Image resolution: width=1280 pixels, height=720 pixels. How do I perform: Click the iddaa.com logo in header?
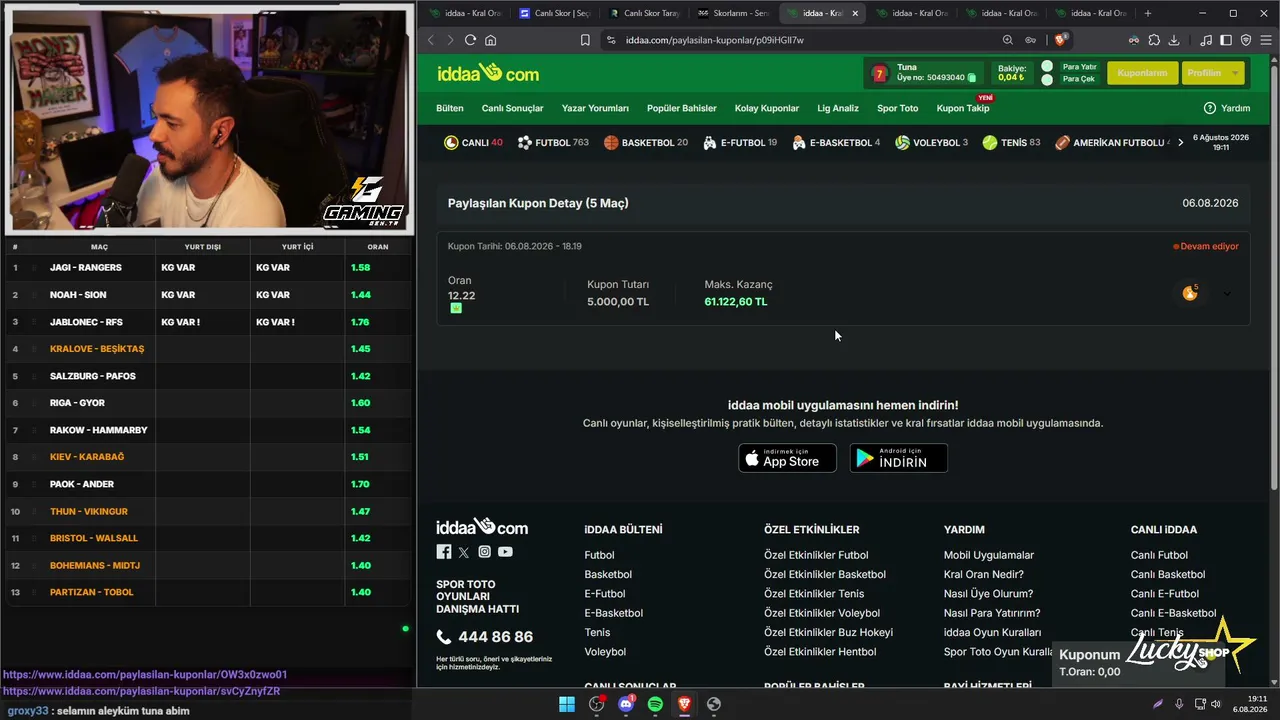tap(488, 73)
